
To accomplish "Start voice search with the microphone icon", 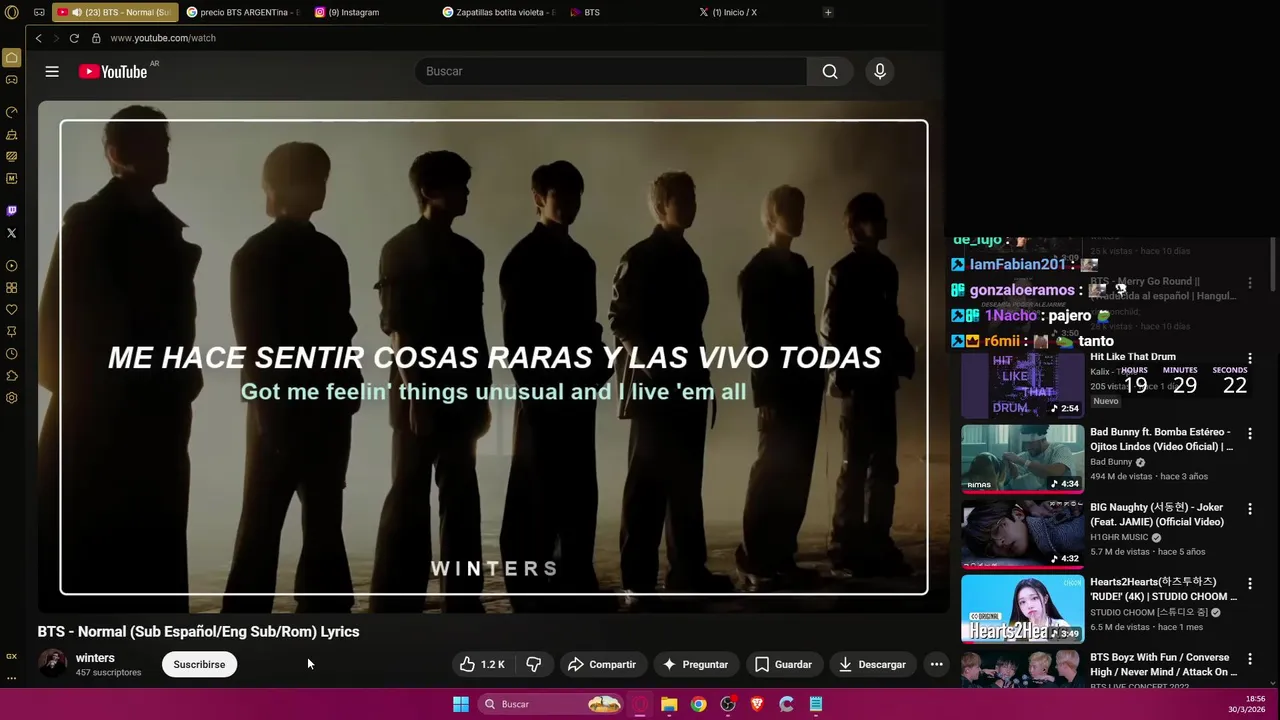I will (x=880, y=71).
